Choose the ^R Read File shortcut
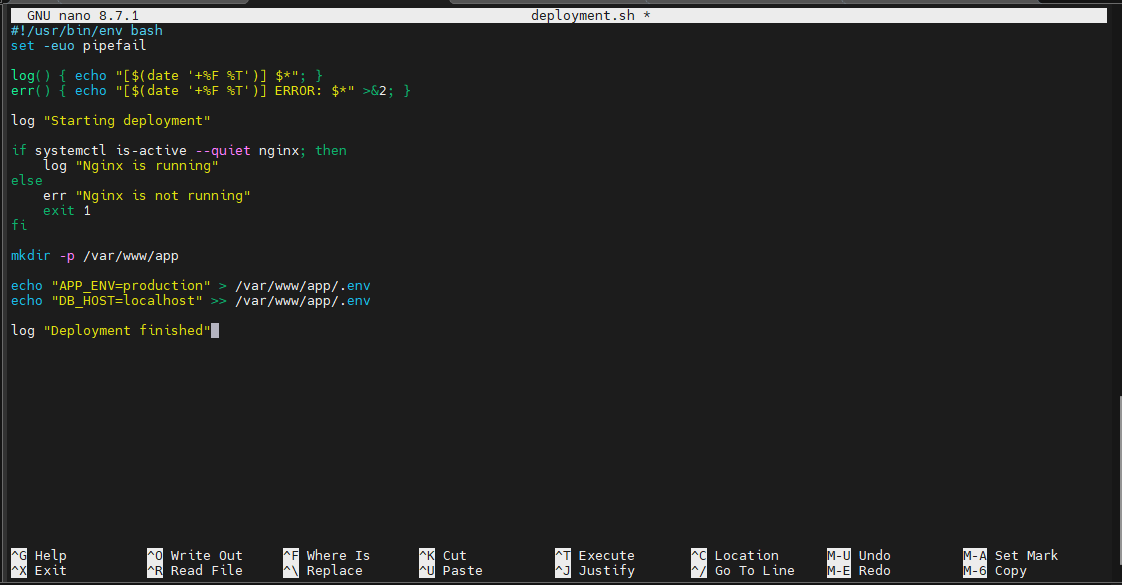This screenshot has height=585, width=1122. coord(195,571)
